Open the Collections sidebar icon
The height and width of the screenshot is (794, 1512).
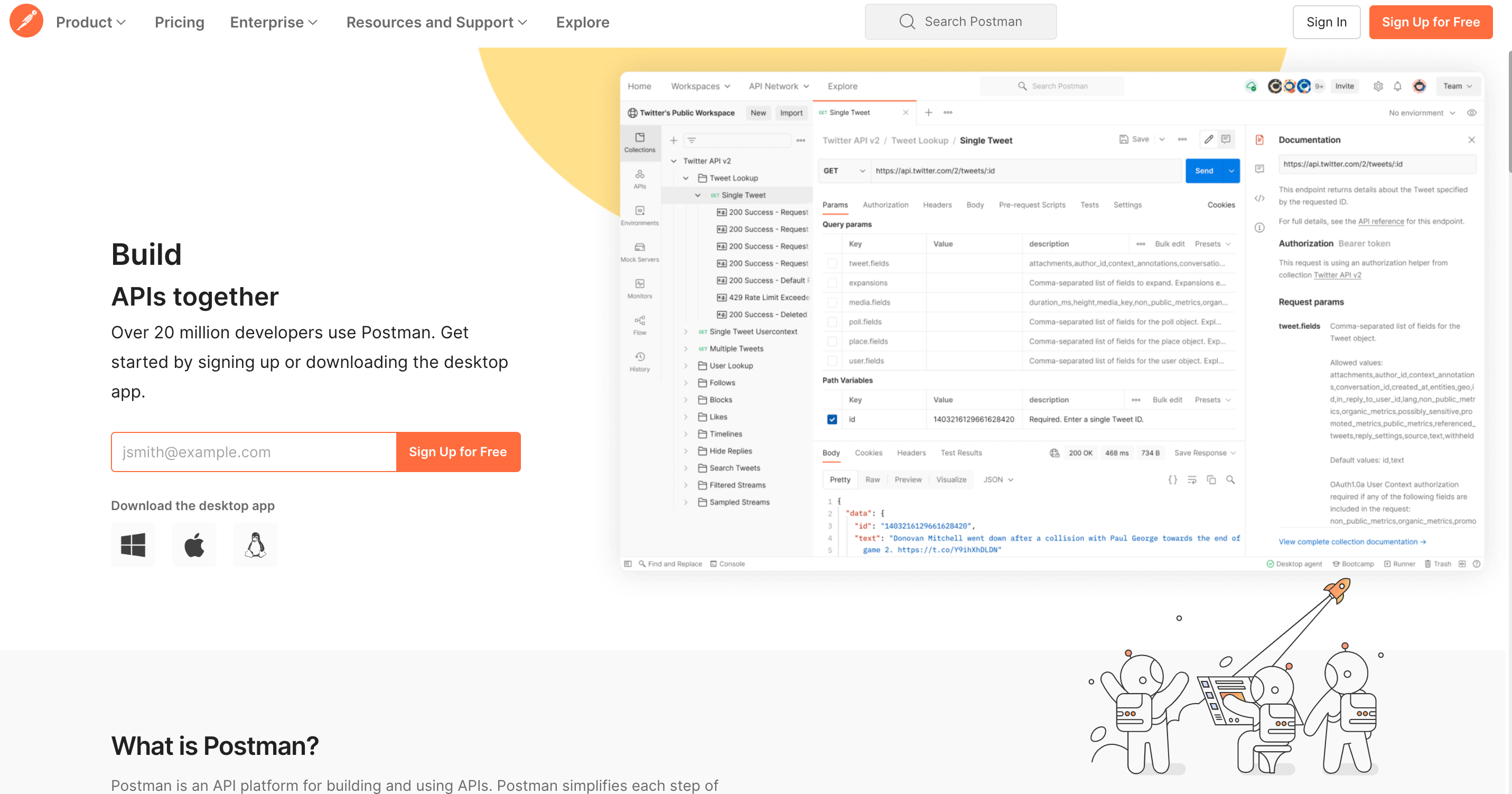(x=639, y=142)
